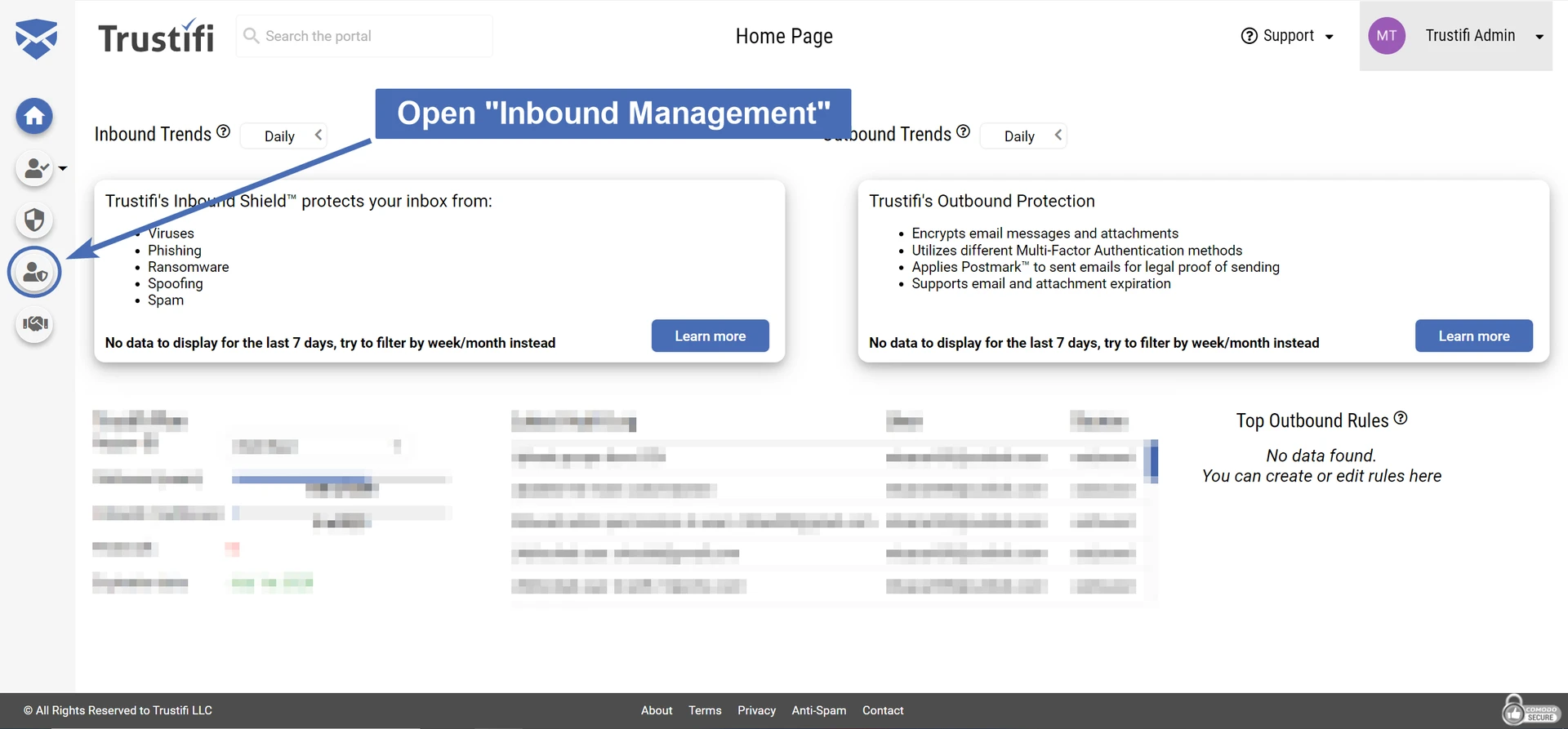Click the blurred table's vertical scrollbar
The width and height of the screenshot is (1568, 729).
pos(1151,461)
